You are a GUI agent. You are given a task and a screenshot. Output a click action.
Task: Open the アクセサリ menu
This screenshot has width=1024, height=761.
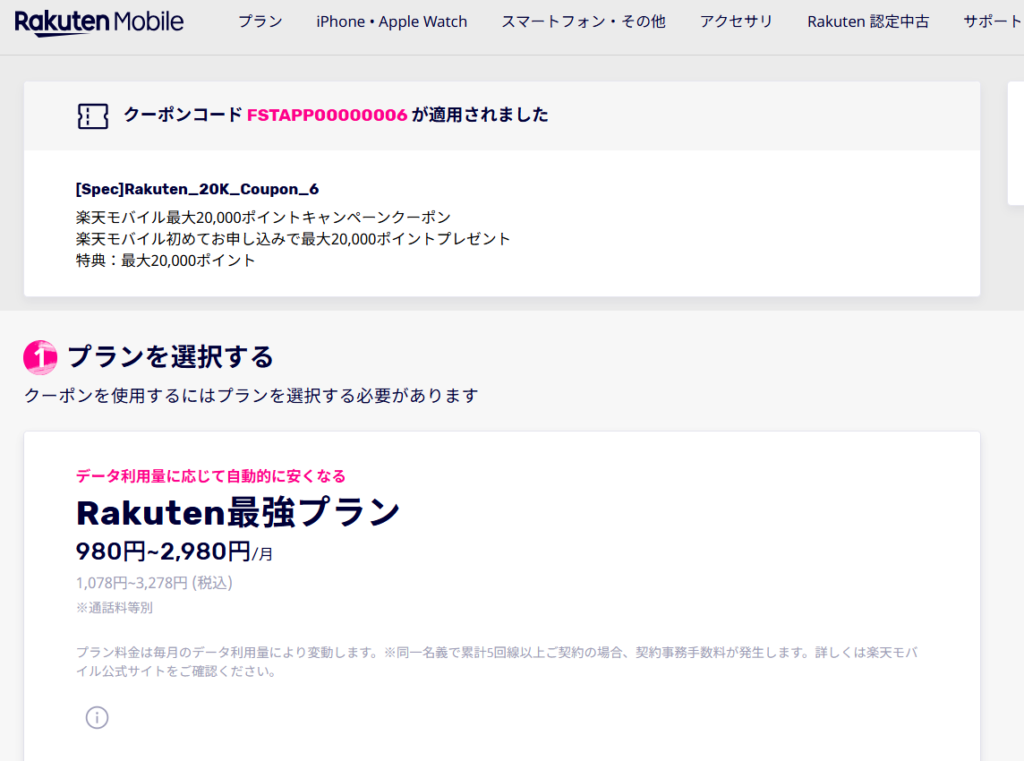(736, 22)
